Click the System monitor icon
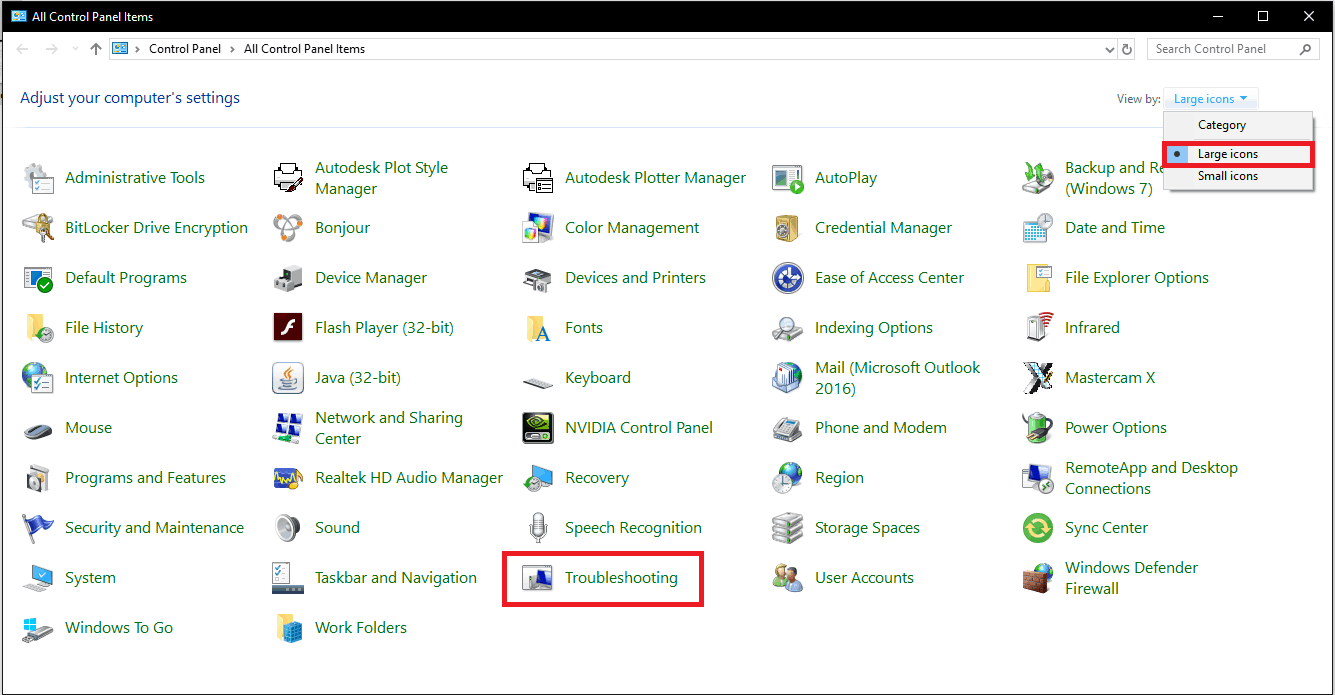 tap(38, 578)
